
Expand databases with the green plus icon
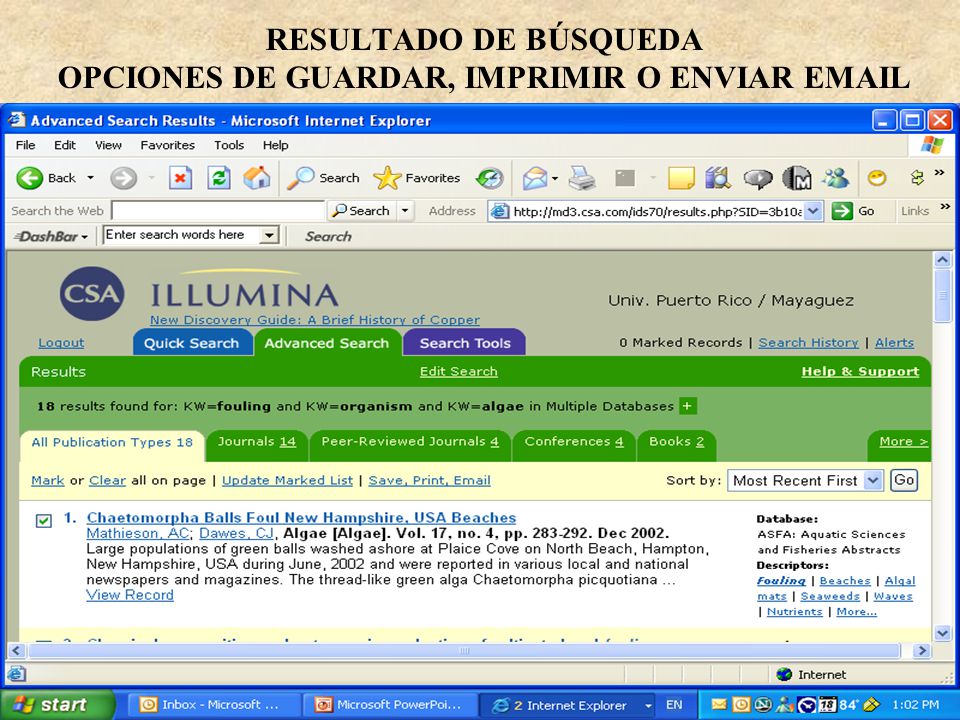(x=688, y=406)
